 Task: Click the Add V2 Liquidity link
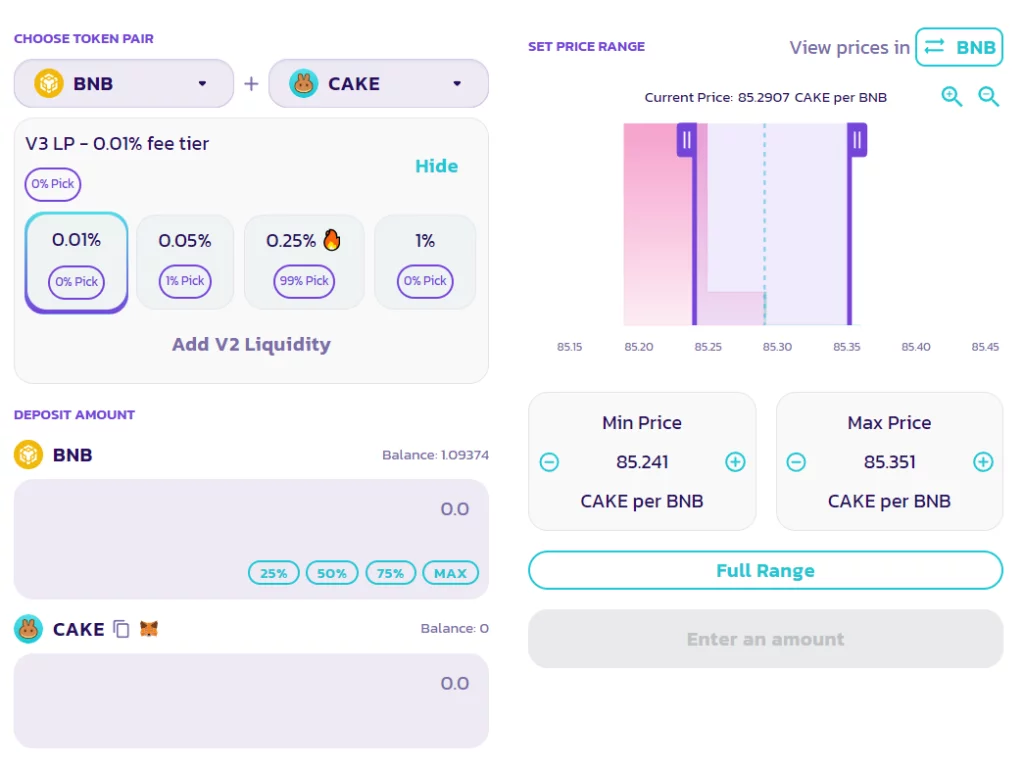click(x=251, y=344)
